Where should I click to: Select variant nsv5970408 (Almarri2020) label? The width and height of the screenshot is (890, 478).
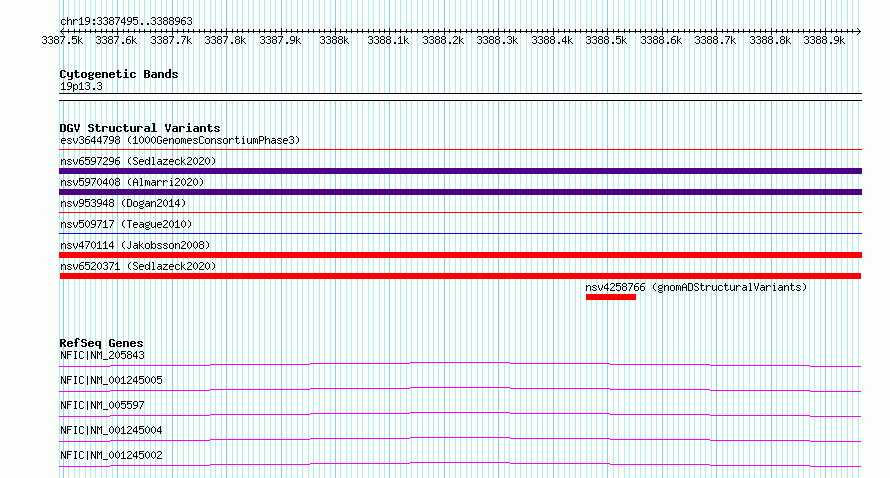pos(132,182)
